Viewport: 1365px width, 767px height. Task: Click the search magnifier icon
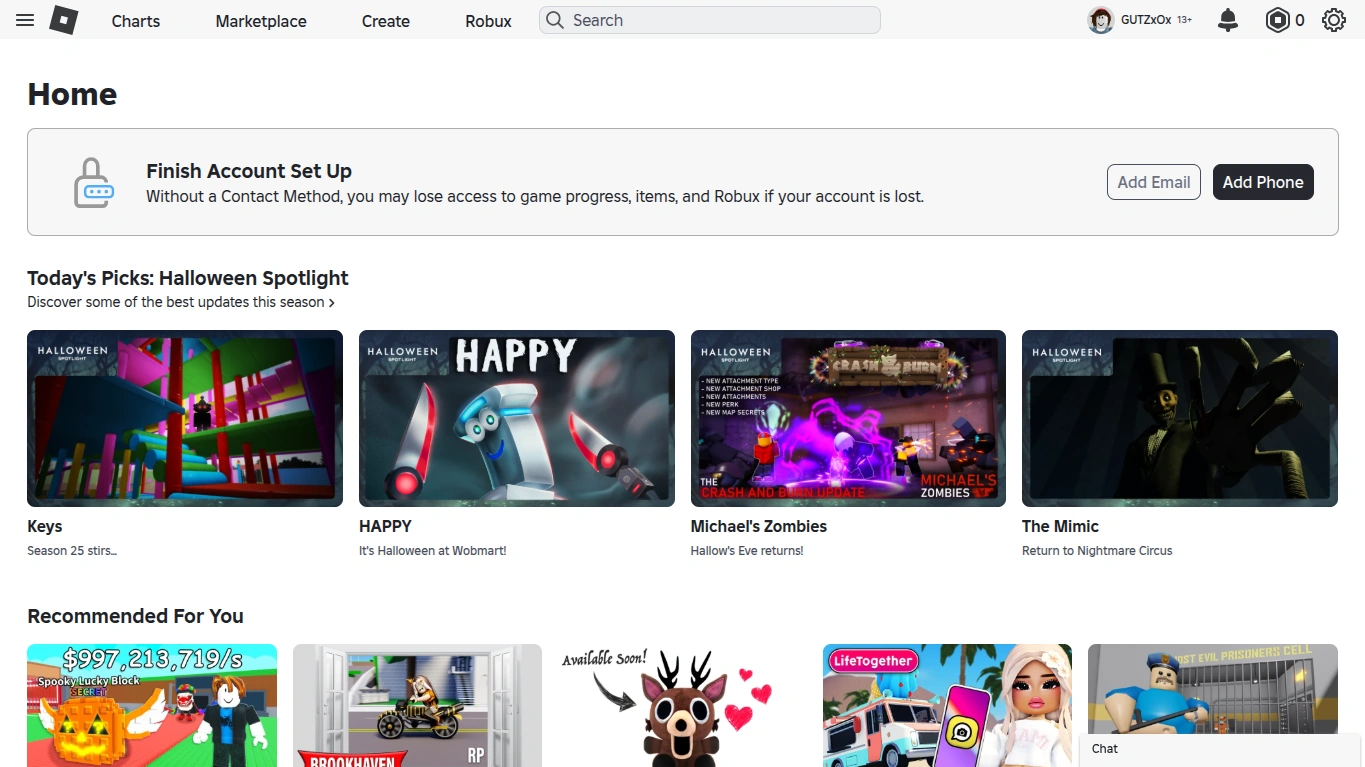pos(555,20)
